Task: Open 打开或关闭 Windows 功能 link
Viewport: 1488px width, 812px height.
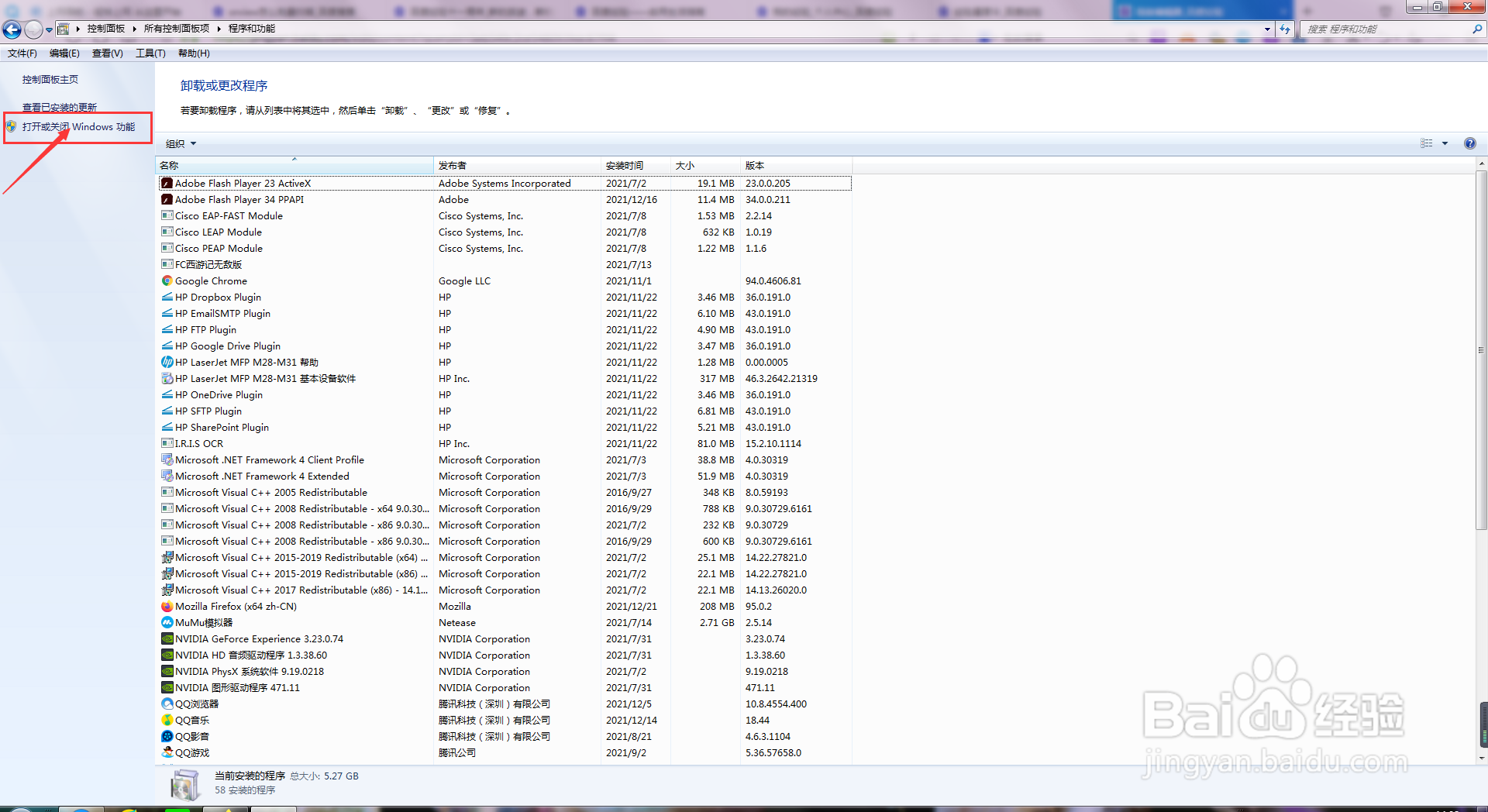Action: [x=78, y=127]
